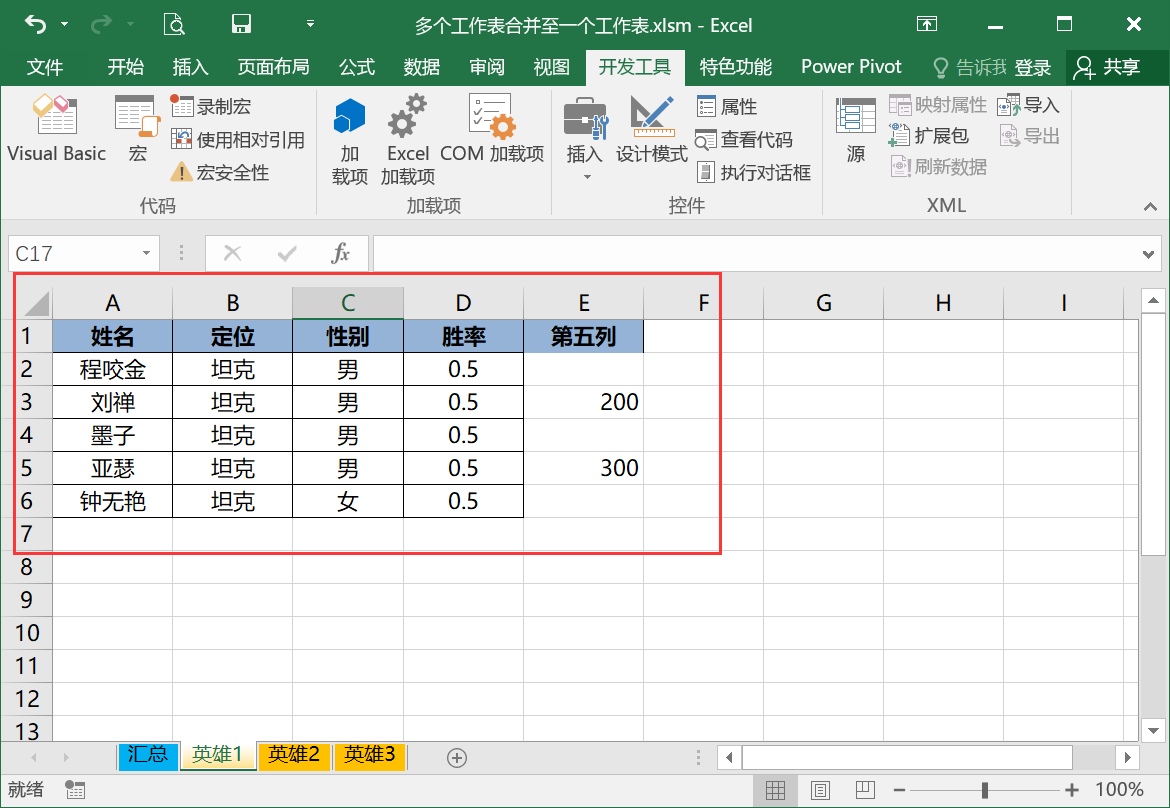This screenshot has height=808, width=1170.
Task: Switch to Page Layout (页面布局) tab
Action: coord(273,67)
